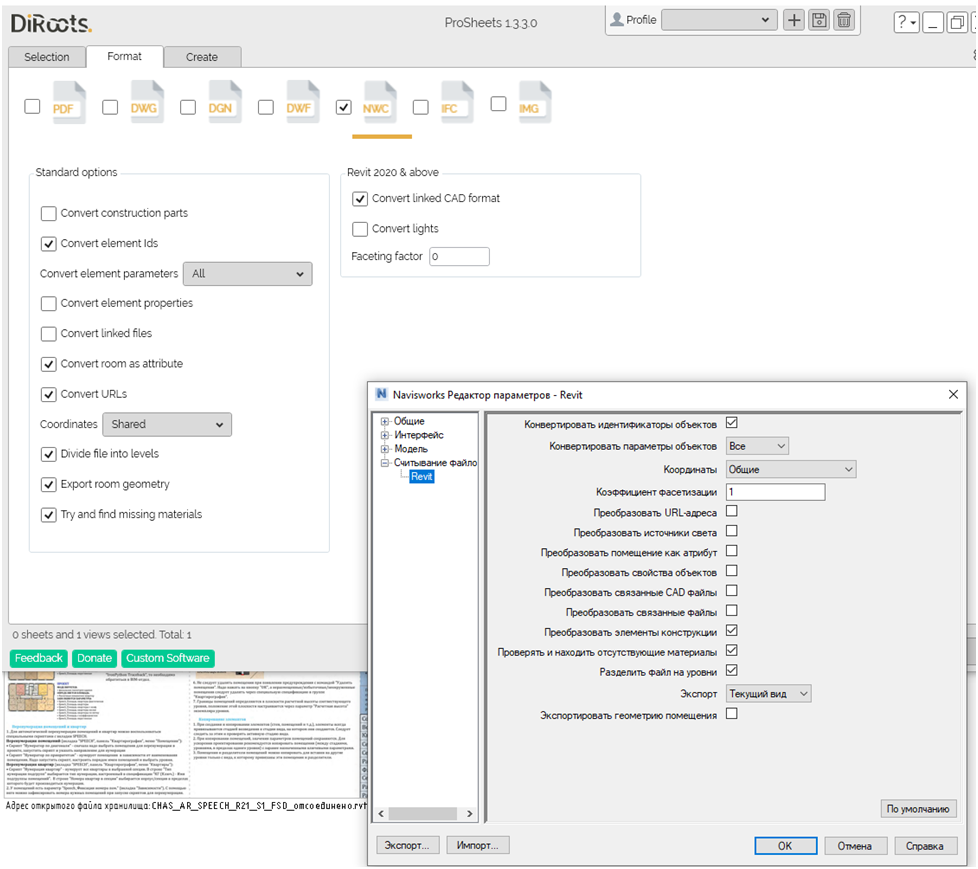Click the DWG format icon
Screen dimensions: 978x869
[x=141, y=105]
